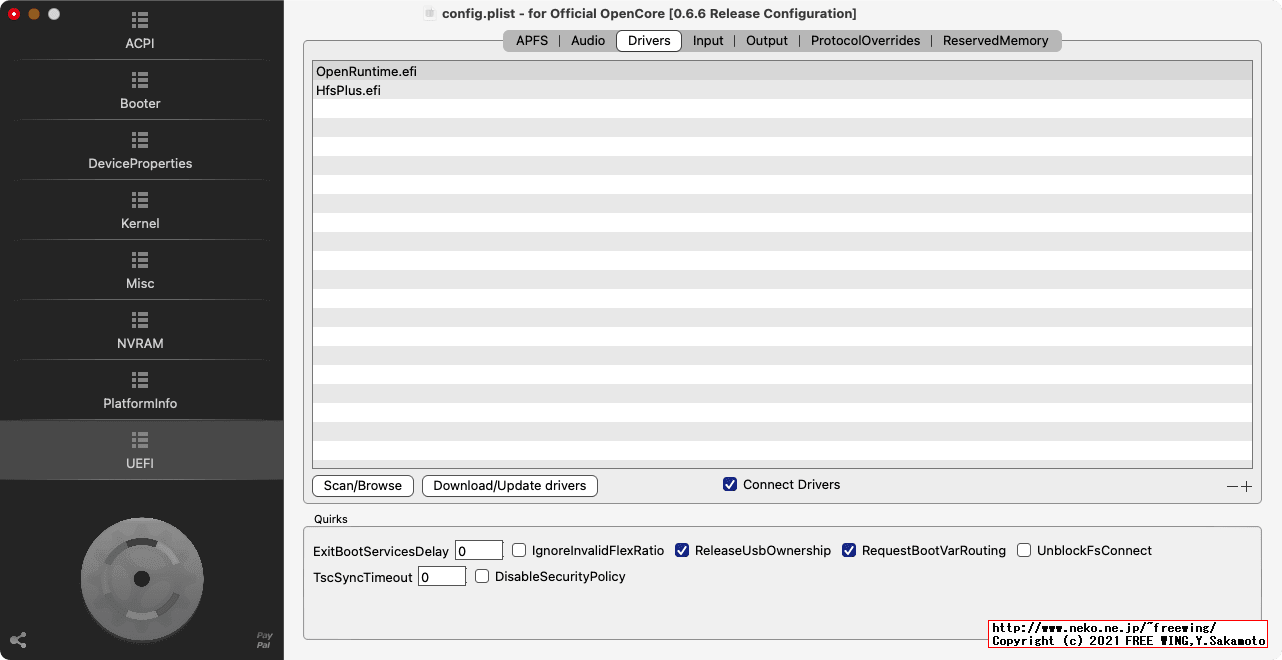Enable IgnoreInvalidFlexRatio quirk

tap(518, 550)
